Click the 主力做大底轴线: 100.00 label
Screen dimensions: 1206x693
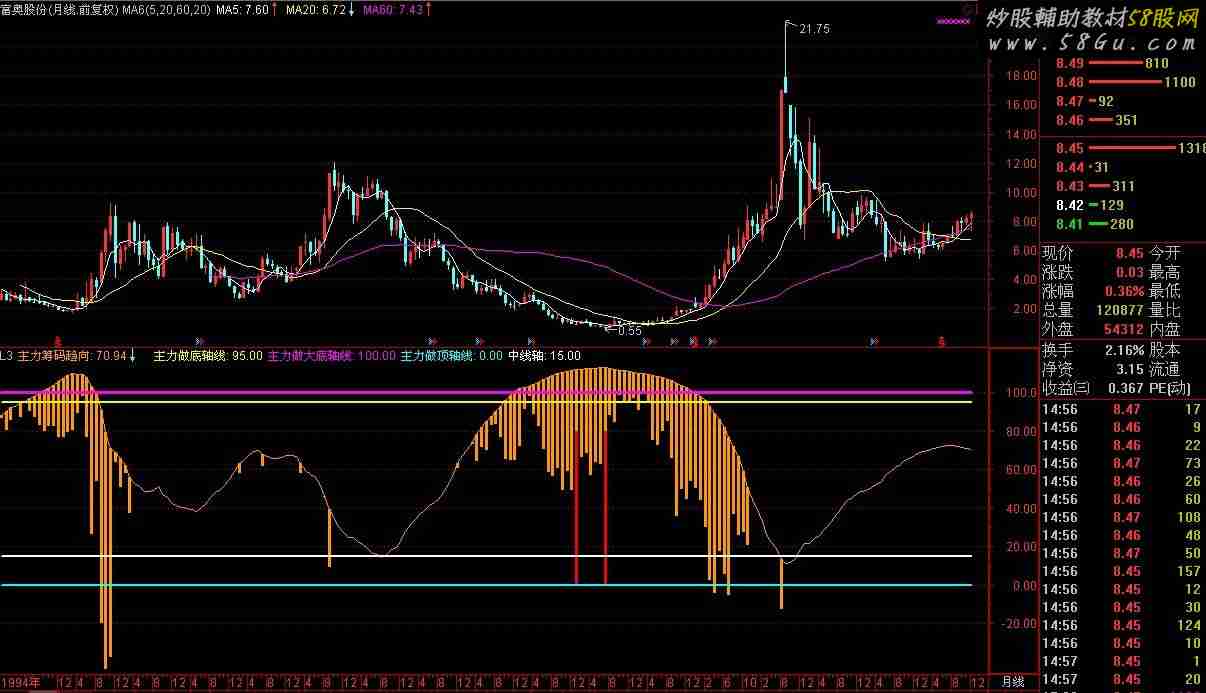click(333, 355)
